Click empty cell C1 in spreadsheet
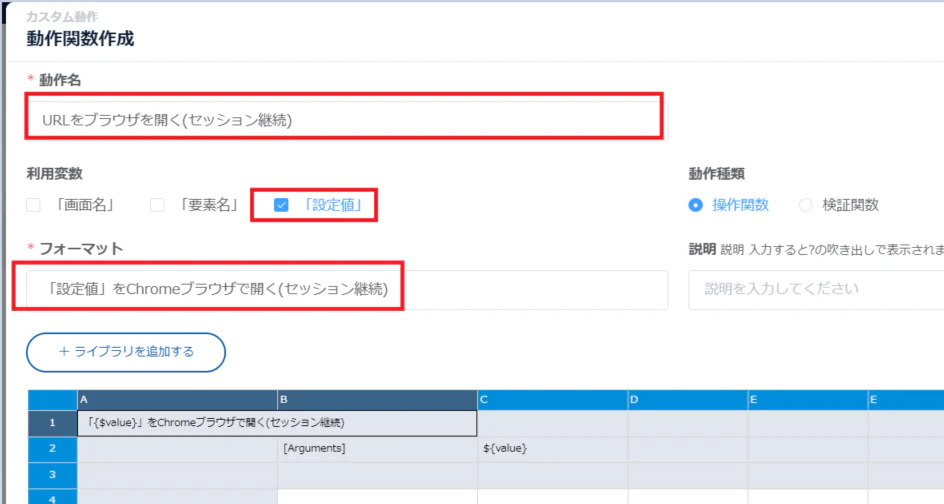The height and width of the screenshot is (504, 944). point(552,423)
